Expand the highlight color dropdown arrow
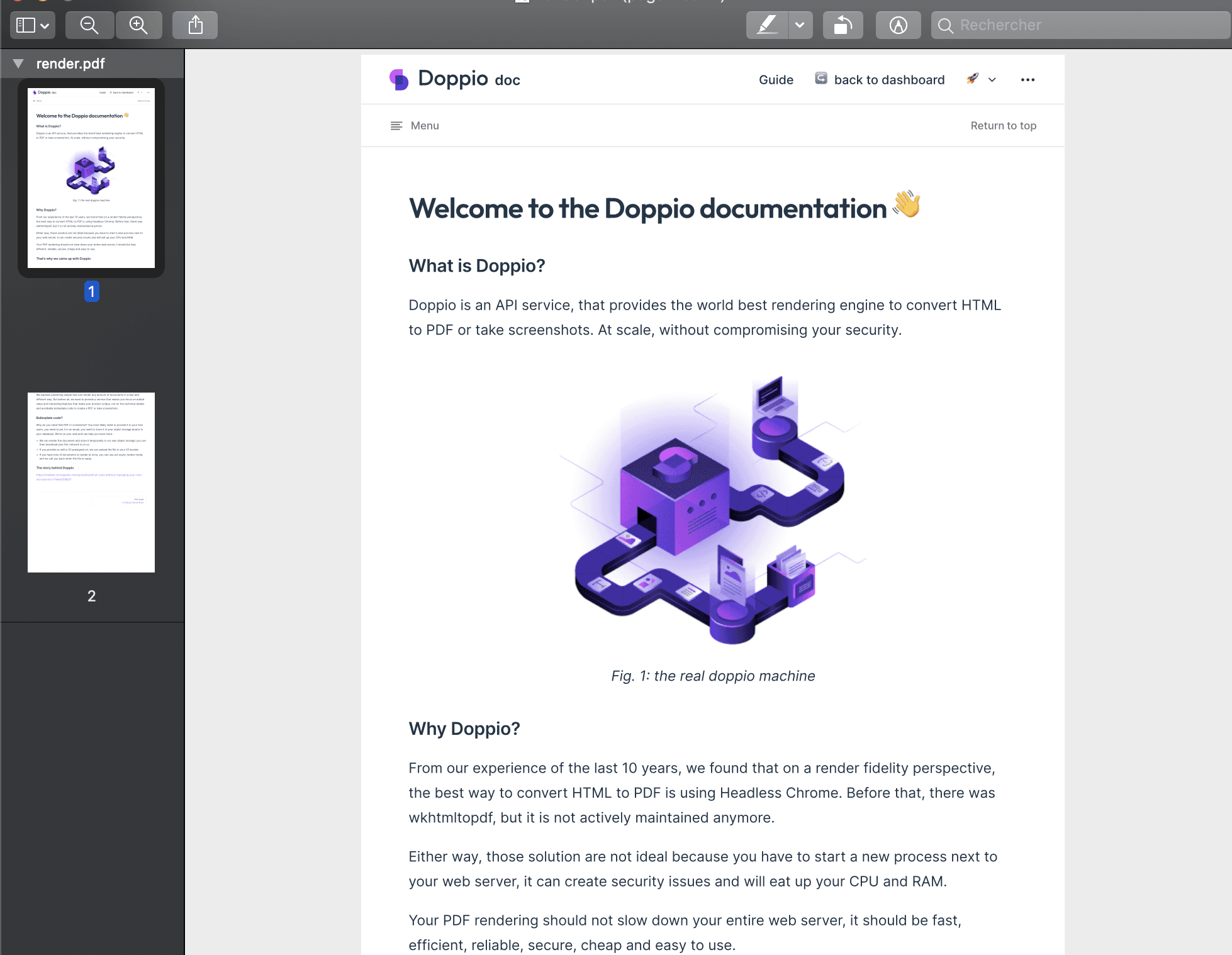 coord(800,25)
